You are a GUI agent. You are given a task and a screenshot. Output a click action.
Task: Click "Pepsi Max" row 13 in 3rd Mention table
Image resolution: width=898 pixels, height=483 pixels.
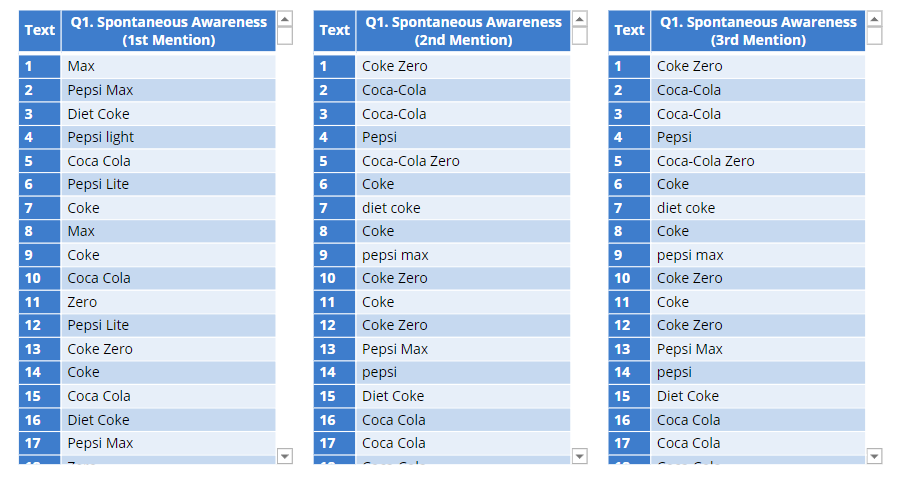(x=690, y=349)
